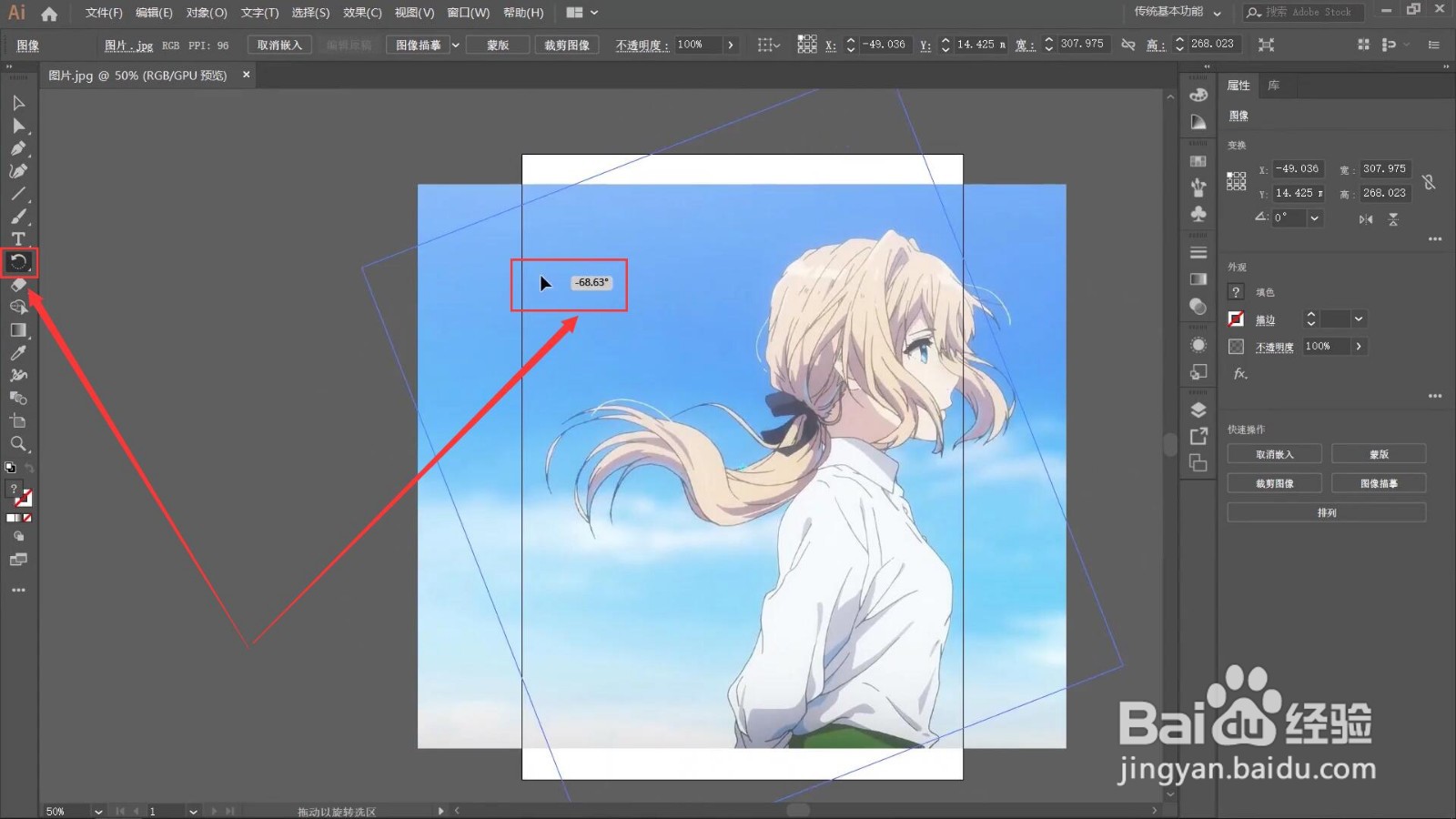Select the Eraser tool

pyautogui.click(x=18, y=285)
